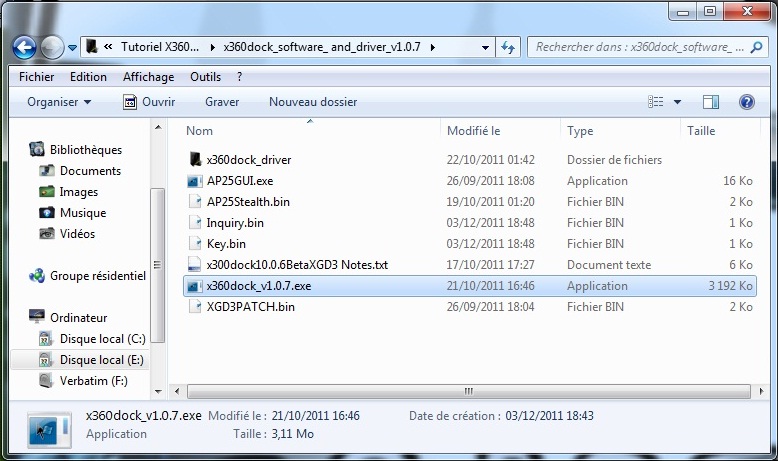Refresh the folder view
Image resolution: width=778 pixels, height=461 pixels.
pos(508,48)
